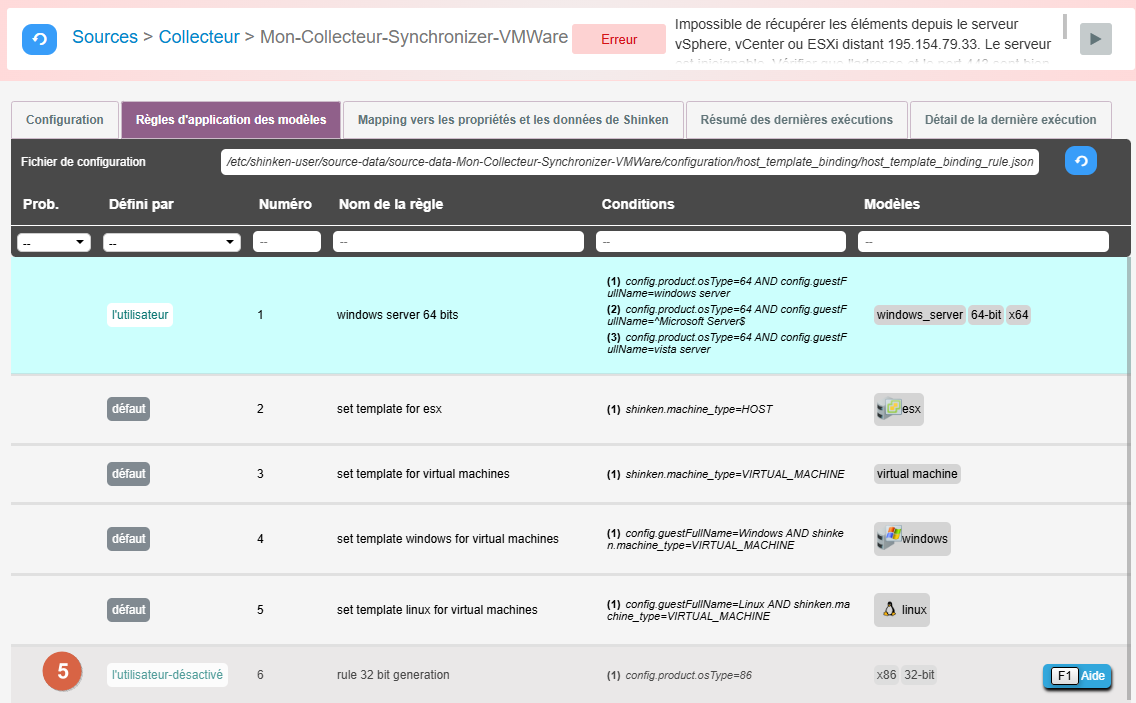Viewport: 1136px width, 703px height.
Task: Click the Conditions filter input field
Action: [720, 242]
